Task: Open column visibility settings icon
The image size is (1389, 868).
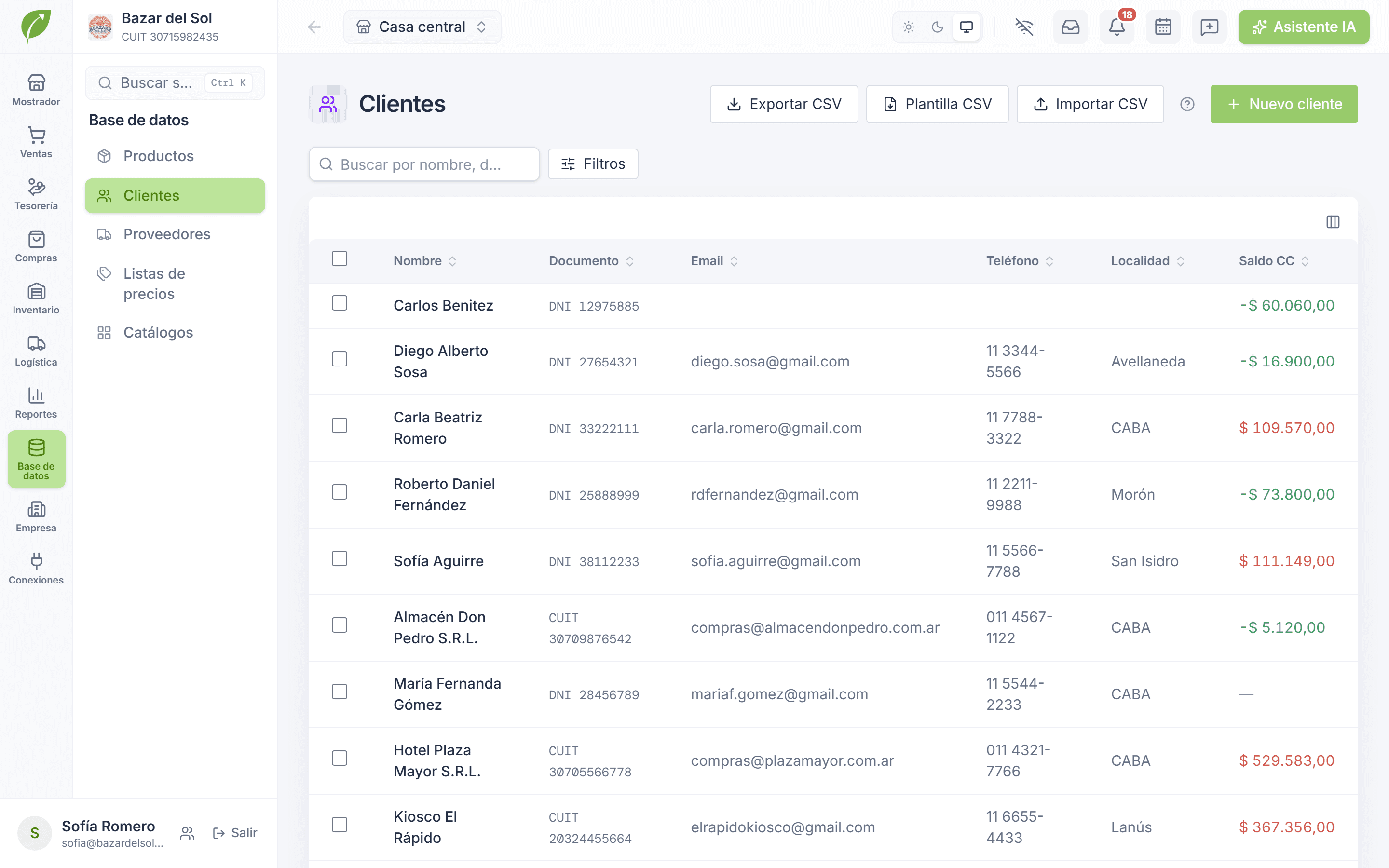Action: tap(1333, 222)
